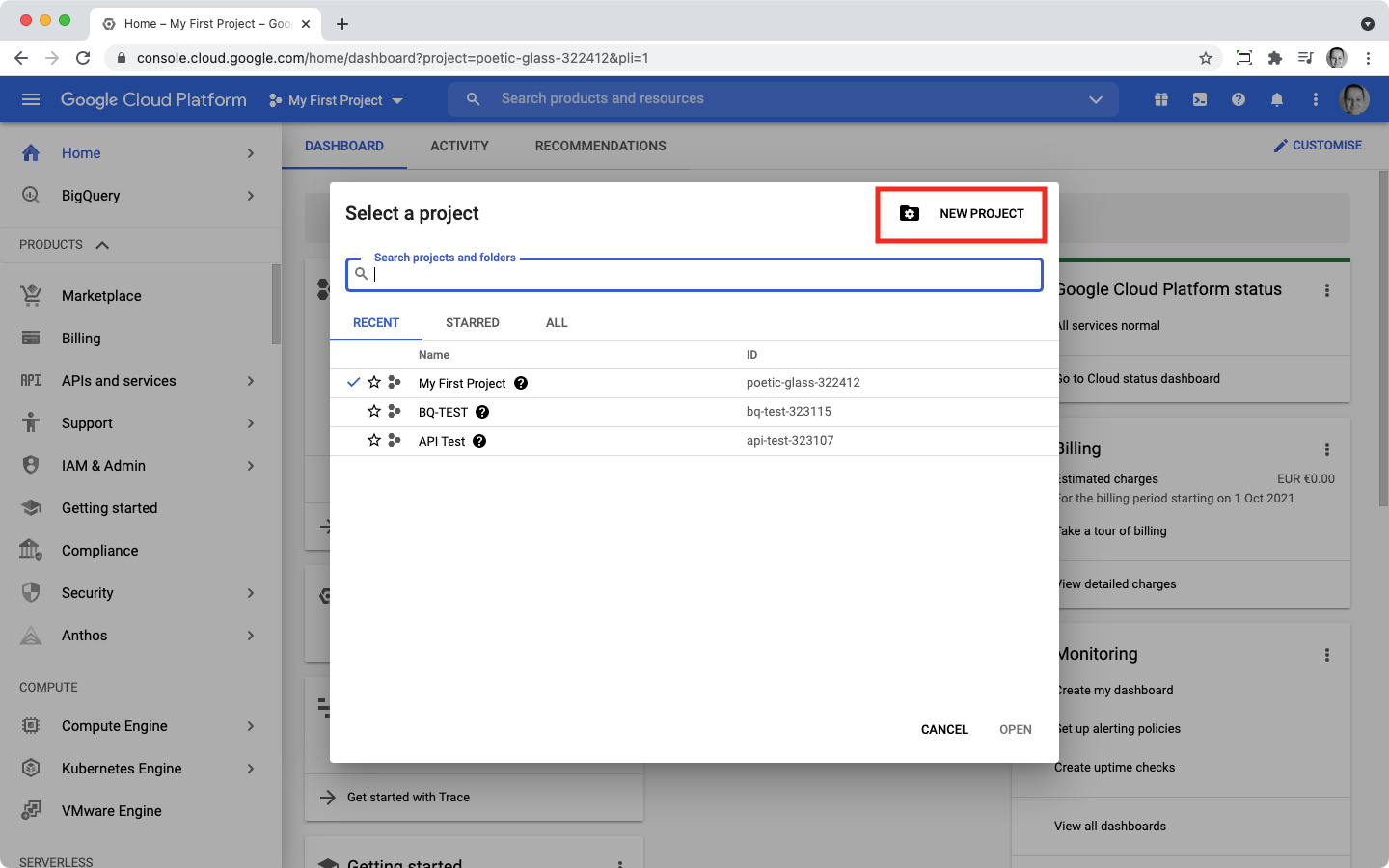Select the BQ-TEST project name
The image size is (1389, 868).
pyautogui.click(x=443, y=412)
